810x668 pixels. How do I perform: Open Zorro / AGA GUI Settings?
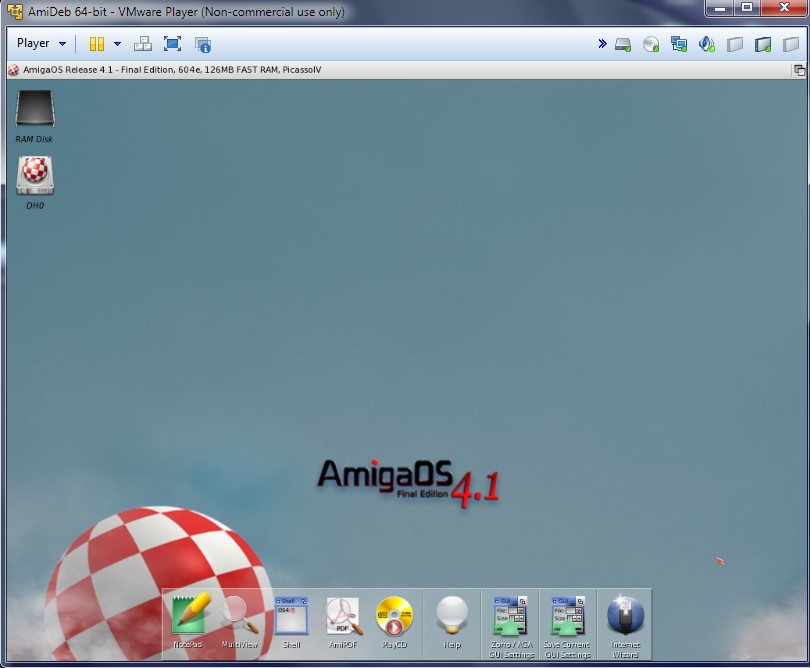[510, 616]
